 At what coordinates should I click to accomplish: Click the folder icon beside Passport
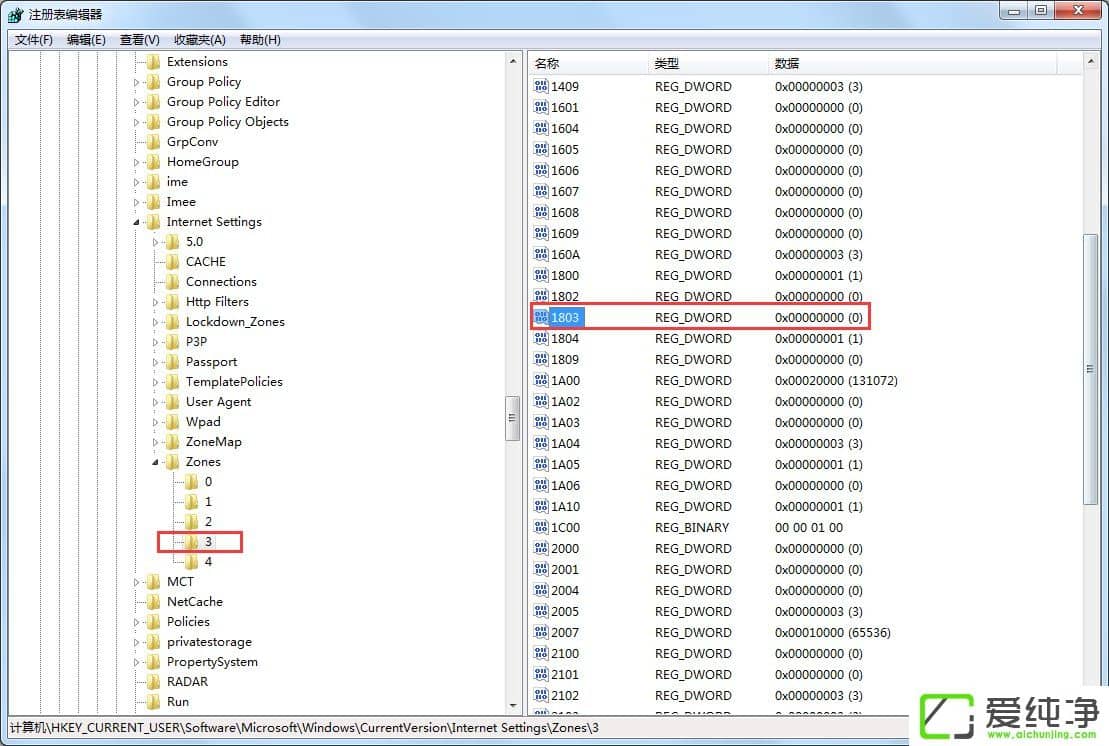click(173, 361)
